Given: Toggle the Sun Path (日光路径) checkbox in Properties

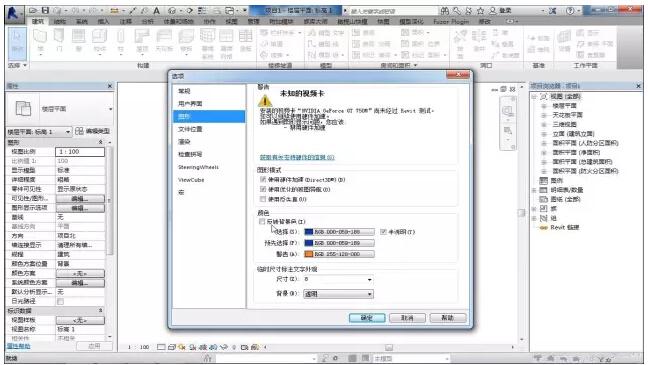Looking at the screenshot, I should point(60,301).
